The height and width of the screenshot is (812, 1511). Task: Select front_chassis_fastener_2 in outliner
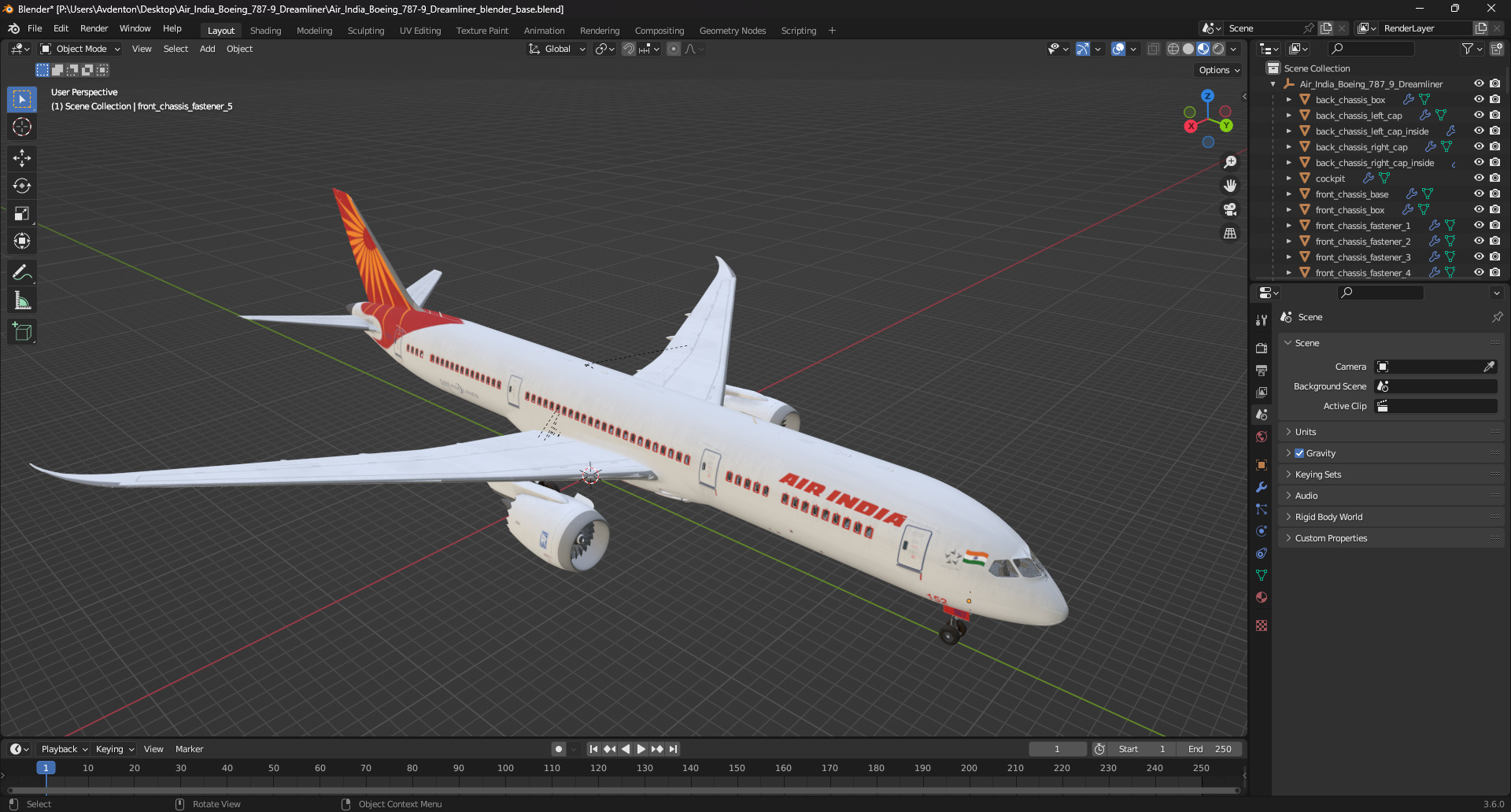(x=1362, y=242)
